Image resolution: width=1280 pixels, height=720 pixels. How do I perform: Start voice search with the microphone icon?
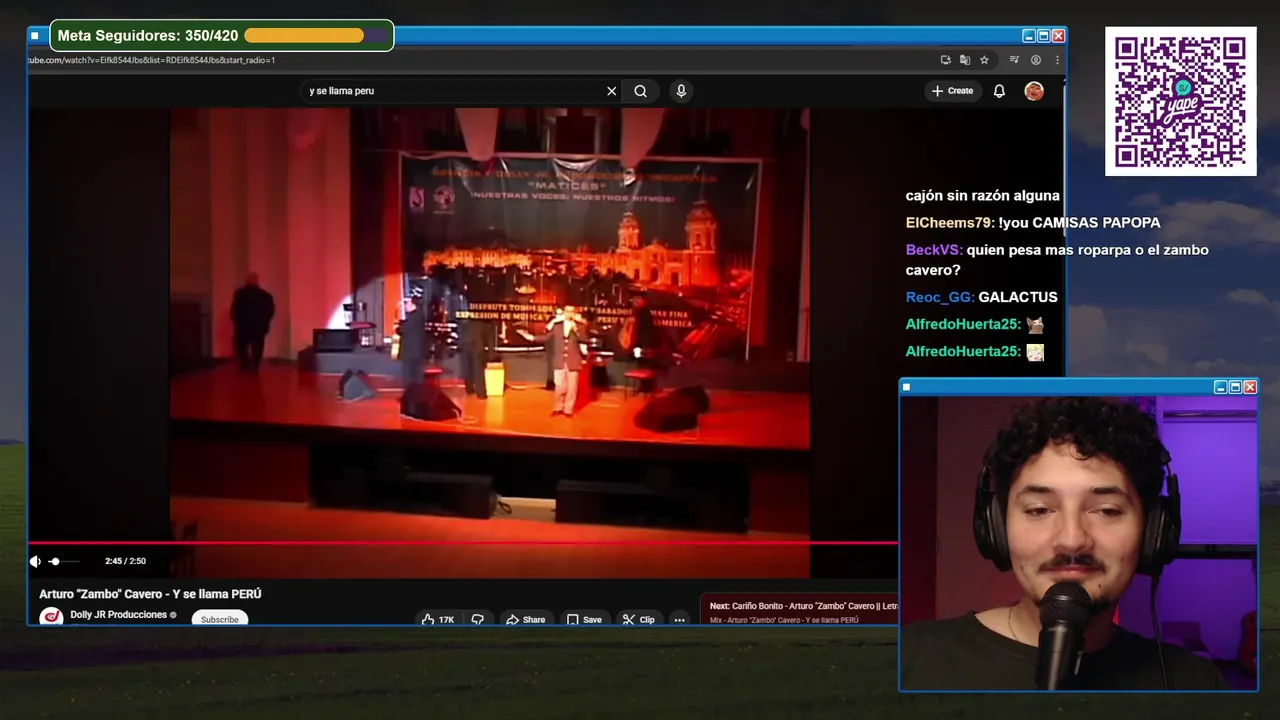tap(681, 91)
